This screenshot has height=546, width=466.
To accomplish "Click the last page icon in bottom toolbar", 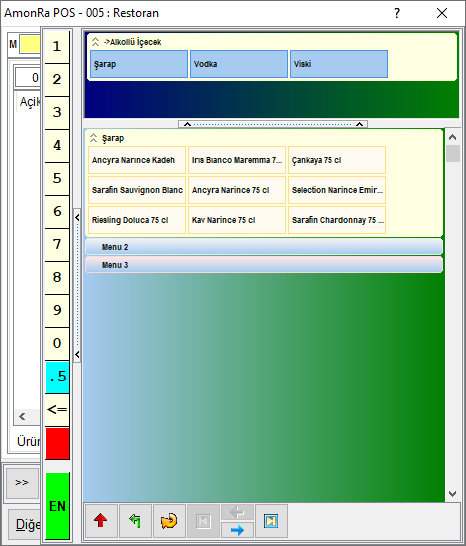I will point(271,521).
